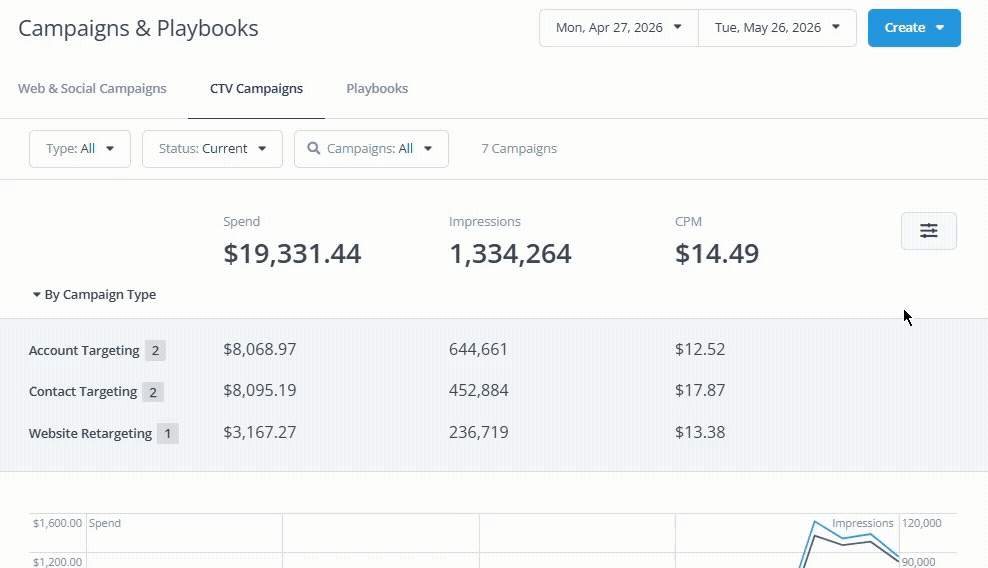The image size is (988, 568).
Task: Open the Campaigns: All filter dropdown
Action: [371, 149]
